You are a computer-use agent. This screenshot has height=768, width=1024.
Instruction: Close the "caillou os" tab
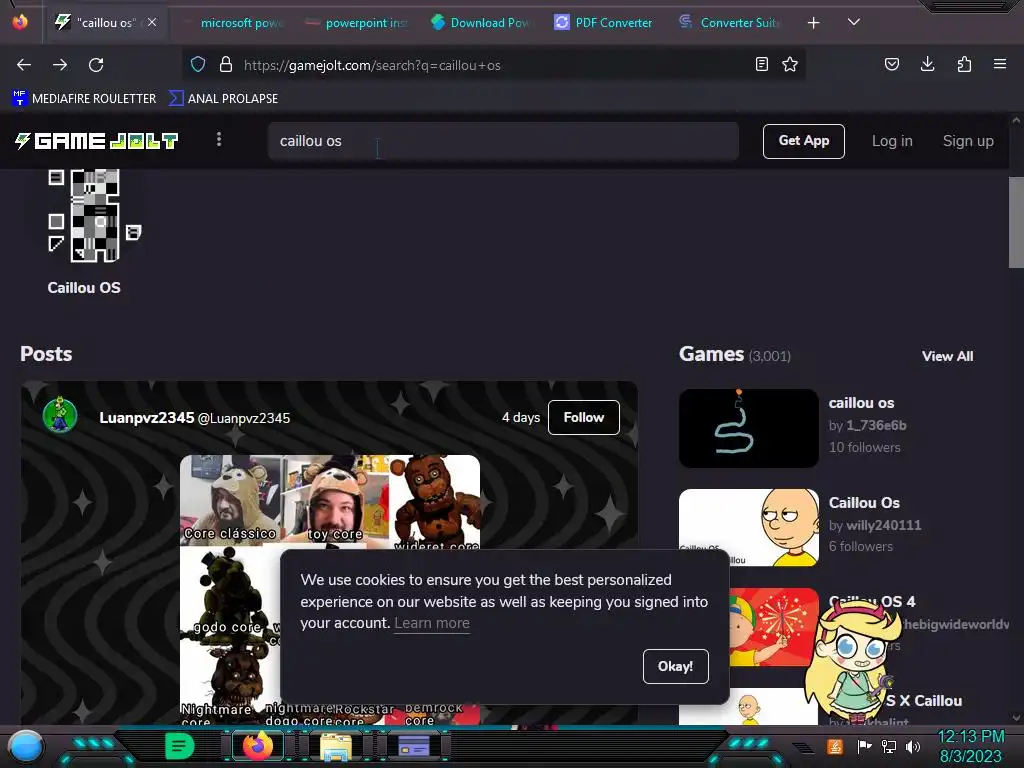click(152, 22)
